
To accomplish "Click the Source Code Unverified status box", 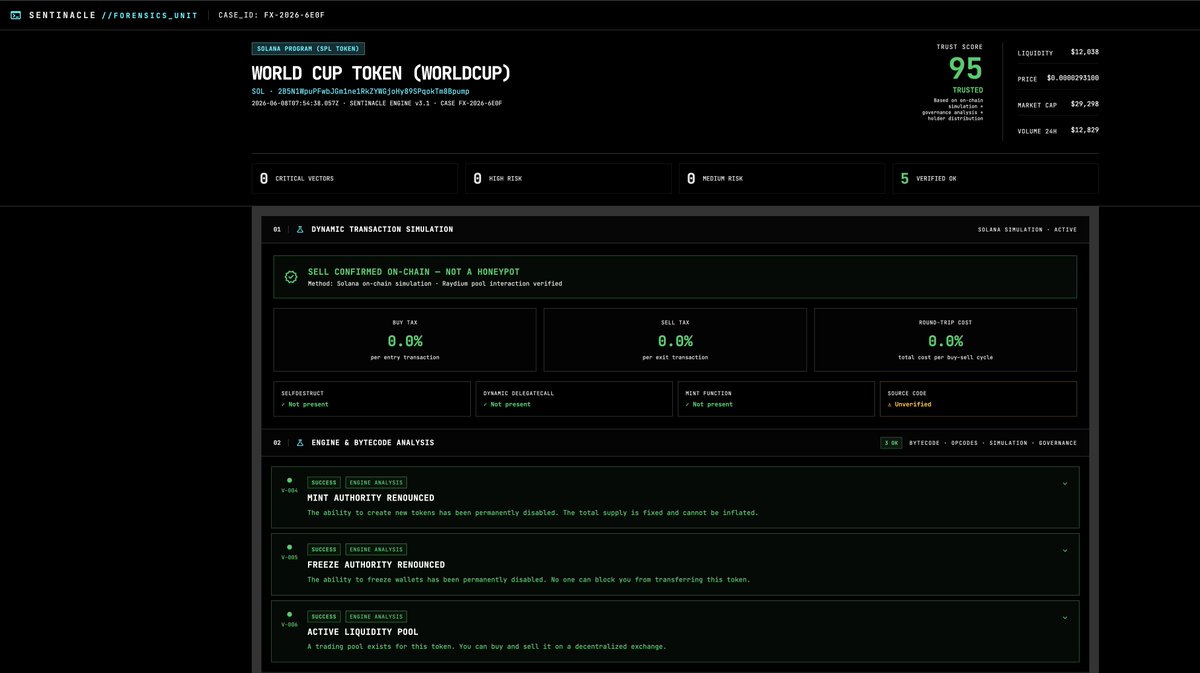I will point(978,398).
